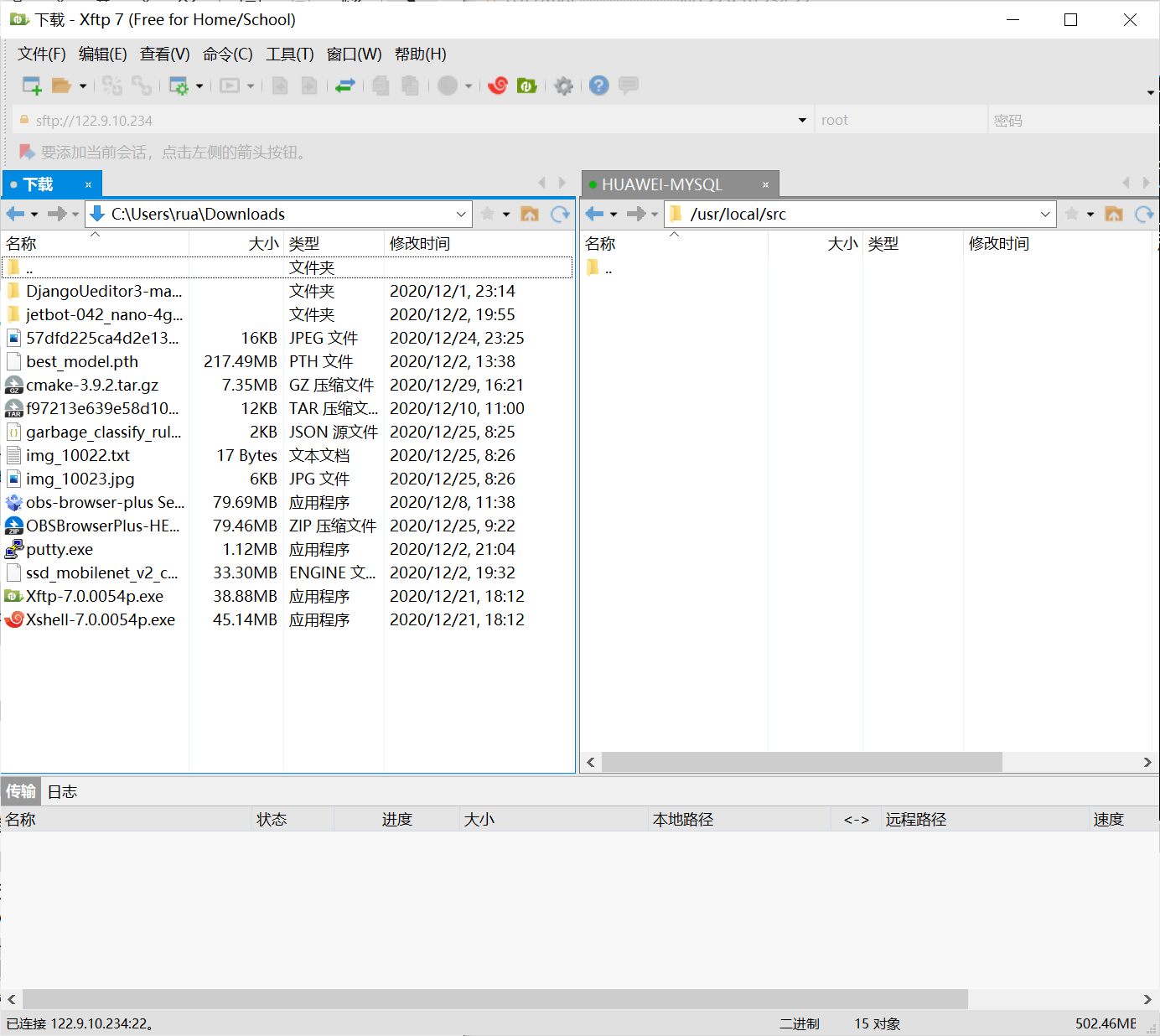
Task: Click the 密码 password field
Action: tap(1074, 120)
